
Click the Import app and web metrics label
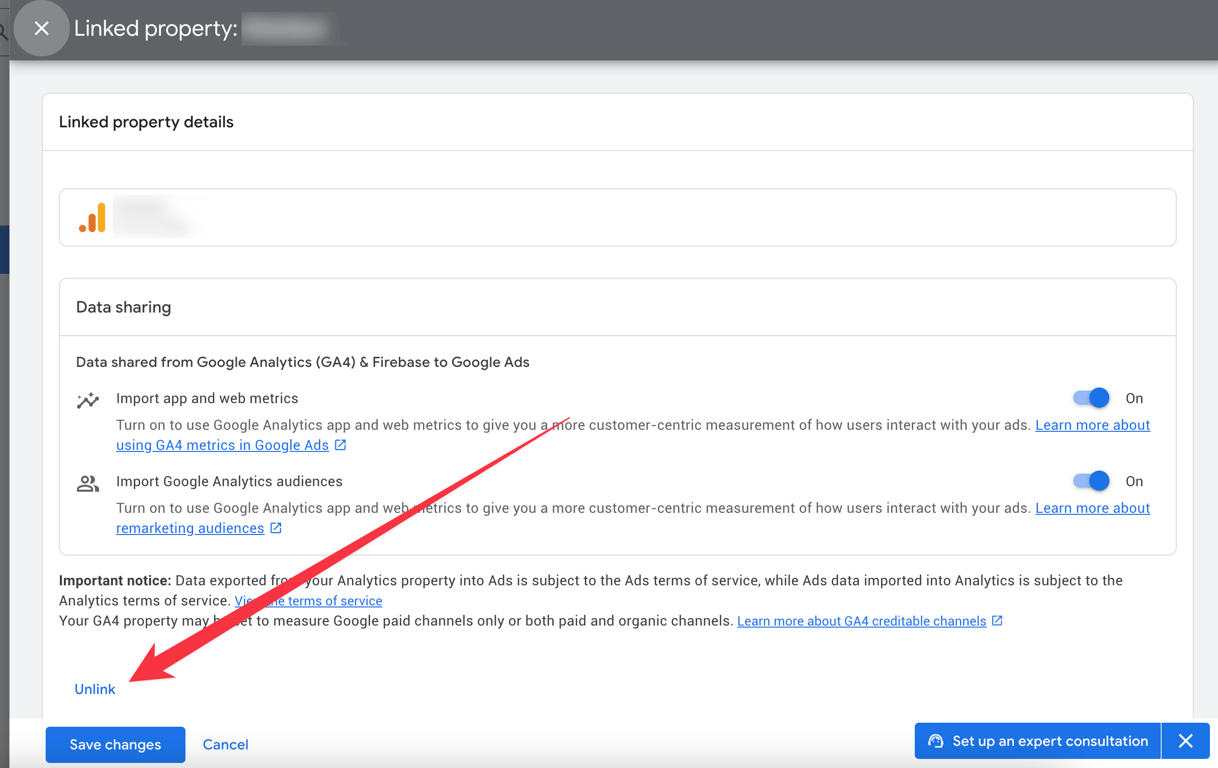click(207, 398)
